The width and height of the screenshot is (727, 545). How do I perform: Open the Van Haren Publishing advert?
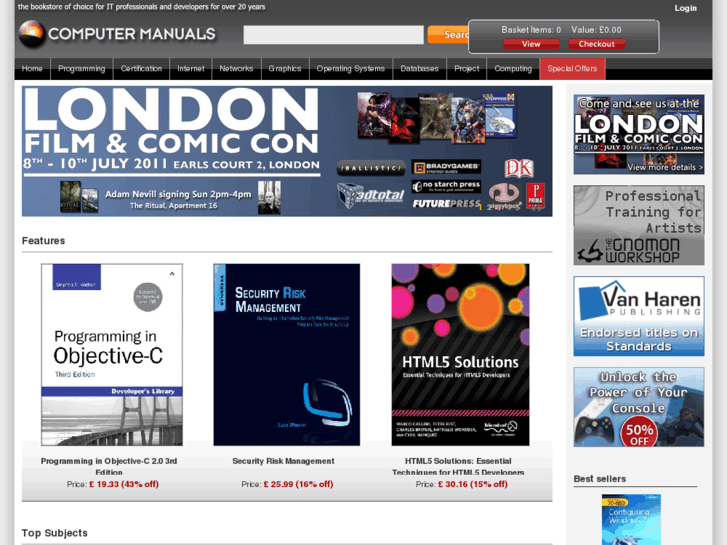(x=639, y=316)
